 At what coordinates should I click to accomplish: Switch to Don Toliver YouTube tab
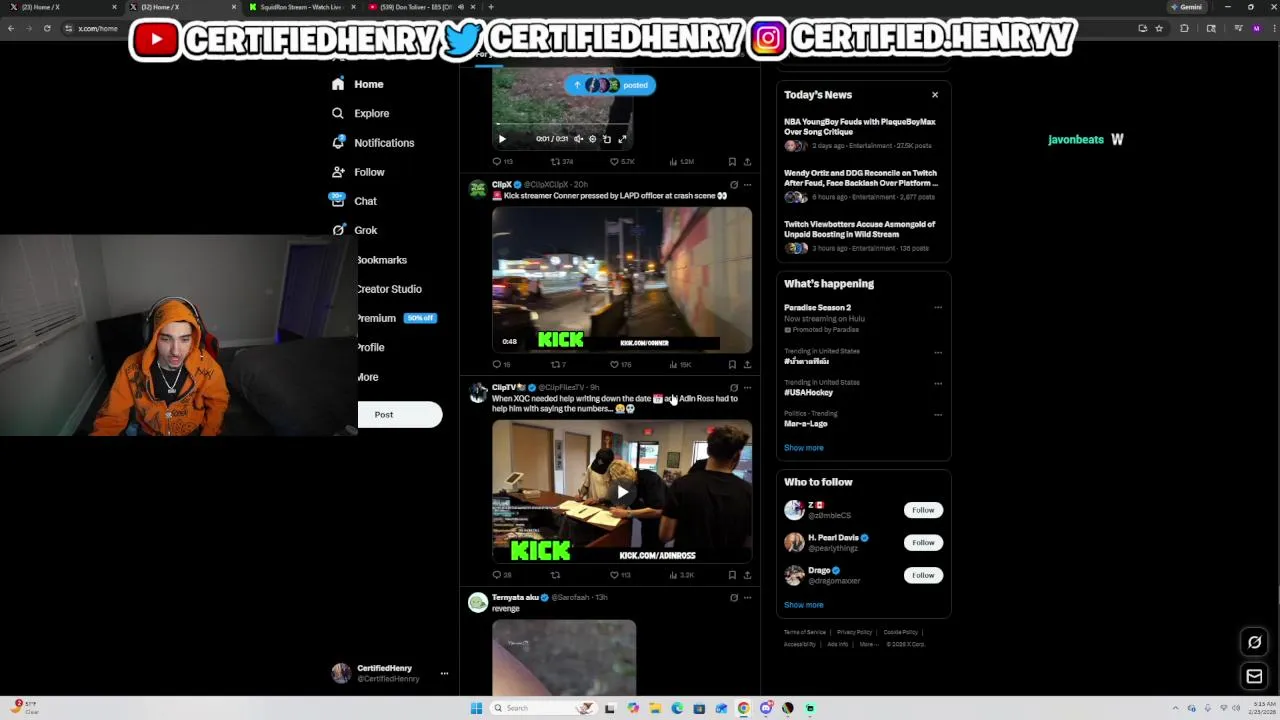(420, 7)
